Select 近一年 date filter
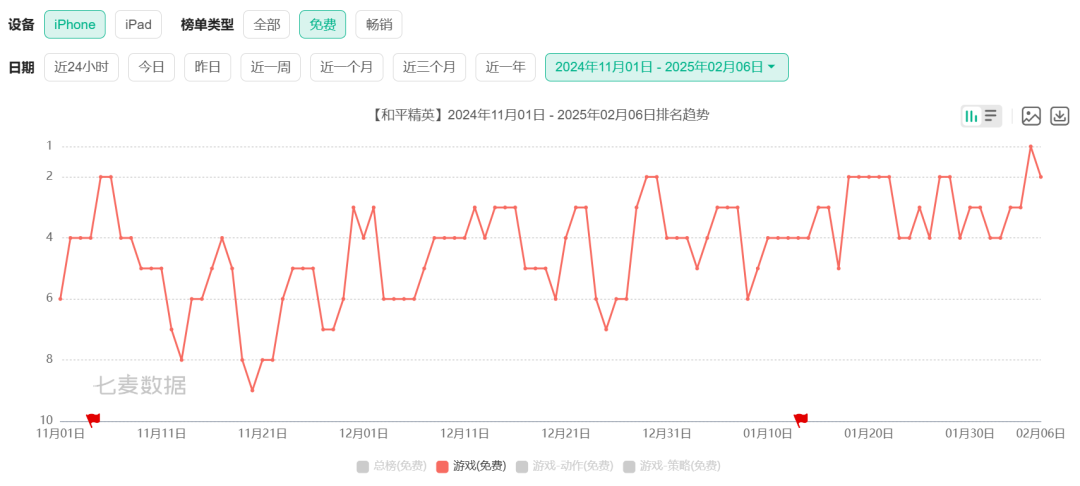Viewport: 1080px width, 486px height. coord(506,67)
